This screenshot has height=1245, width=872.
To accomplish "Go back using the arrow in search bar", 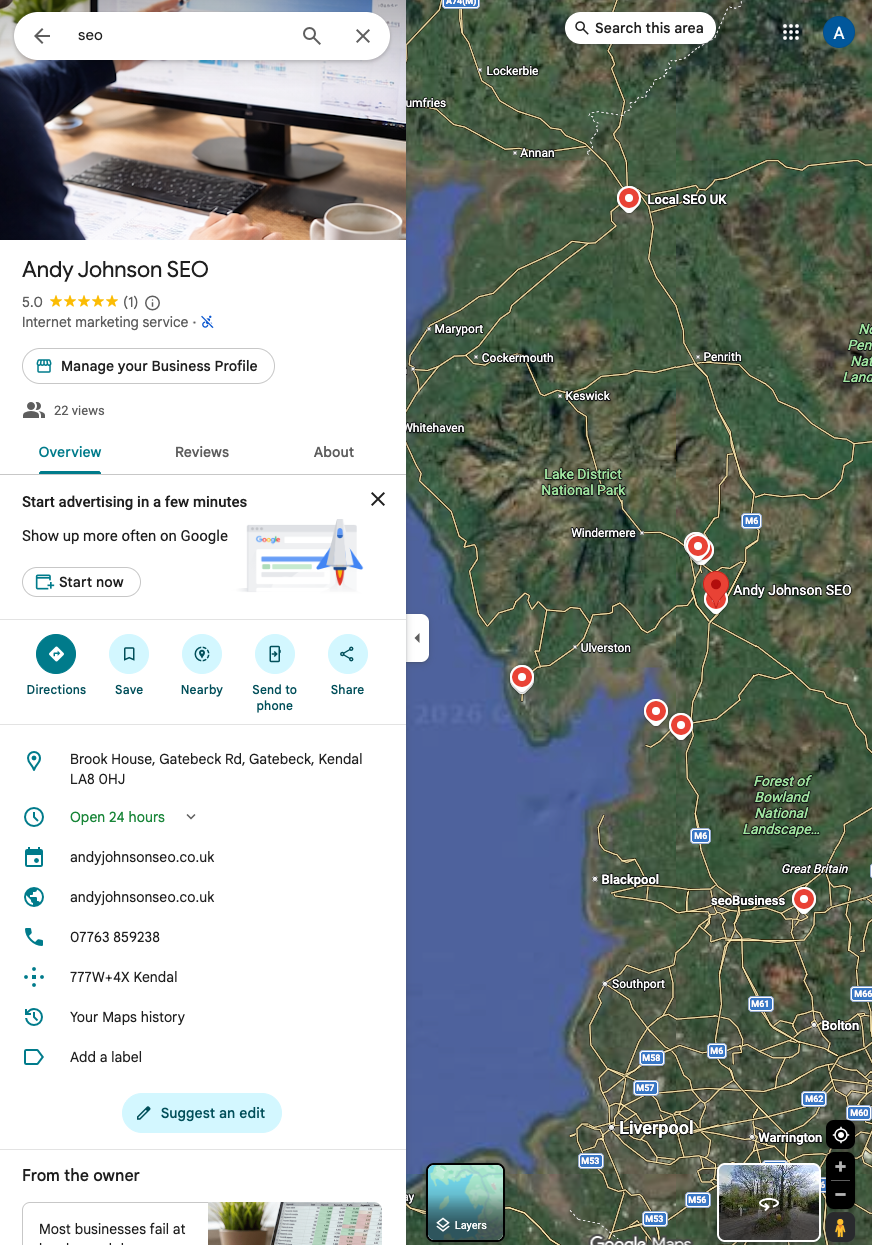I will pyautogui.click(x=41, y=35).
